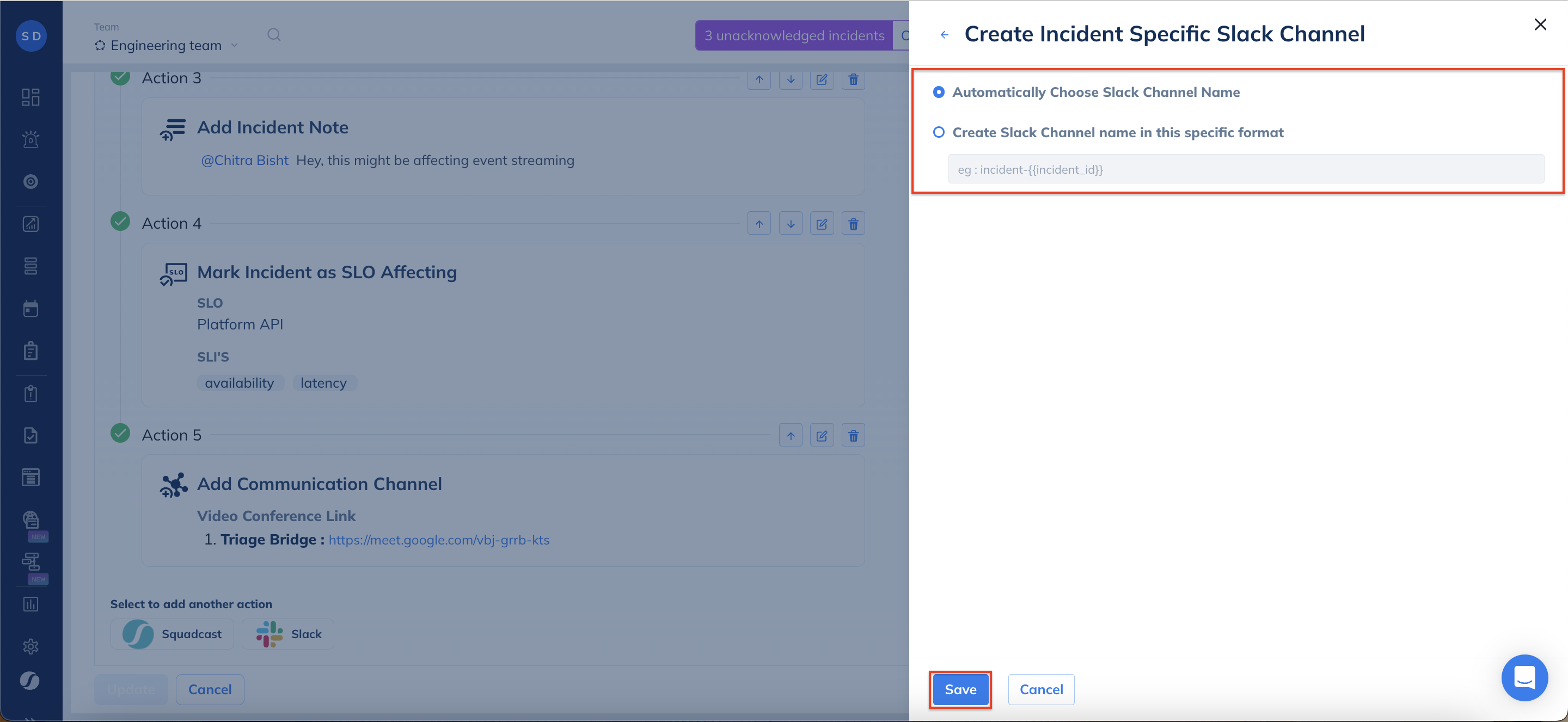
Task: Cancel the Slack channel panel
Action: [x=1040, y=689]
